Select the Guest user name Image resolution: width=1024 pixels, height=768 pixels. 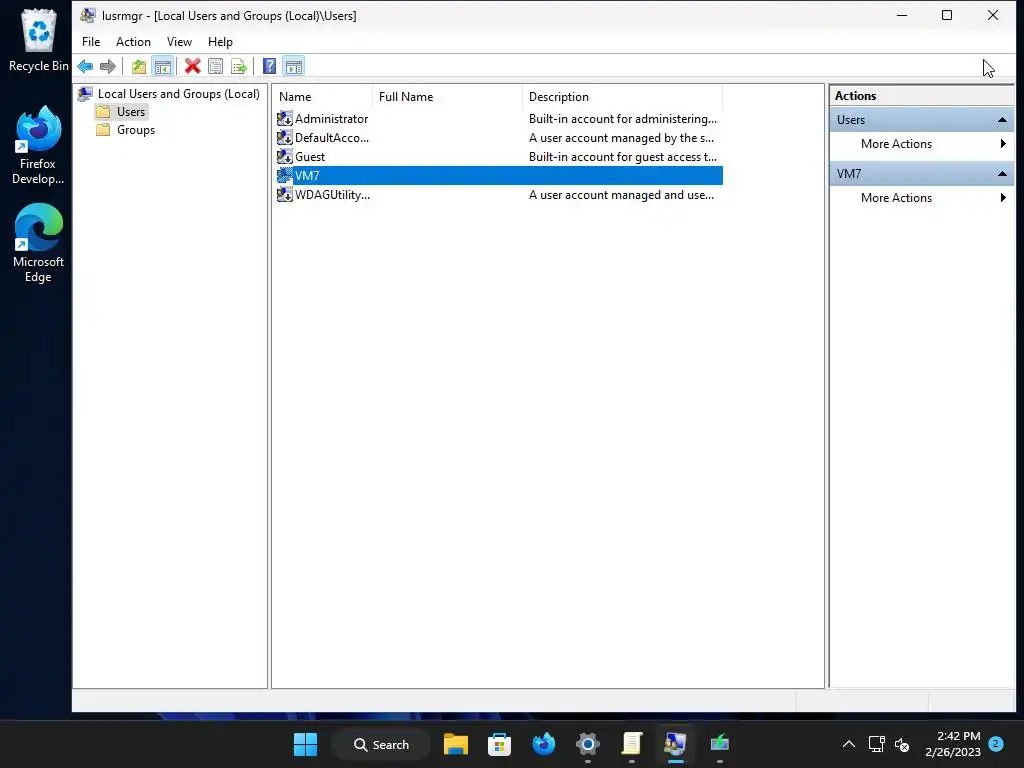pyautogui.click(x=310, y=157)
